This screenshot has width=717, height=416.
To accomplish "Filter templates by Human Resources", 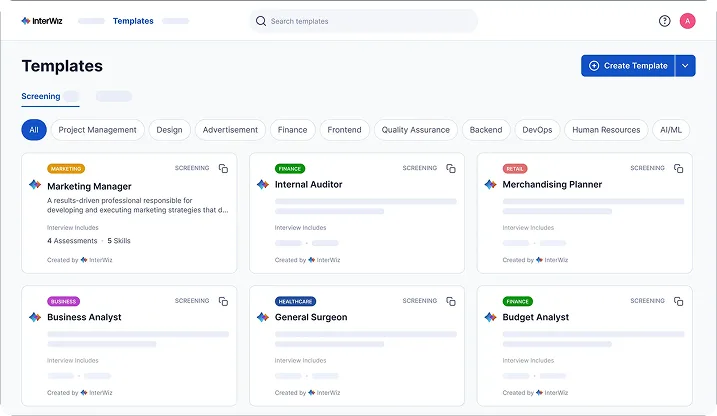I will tap(606, 130).
